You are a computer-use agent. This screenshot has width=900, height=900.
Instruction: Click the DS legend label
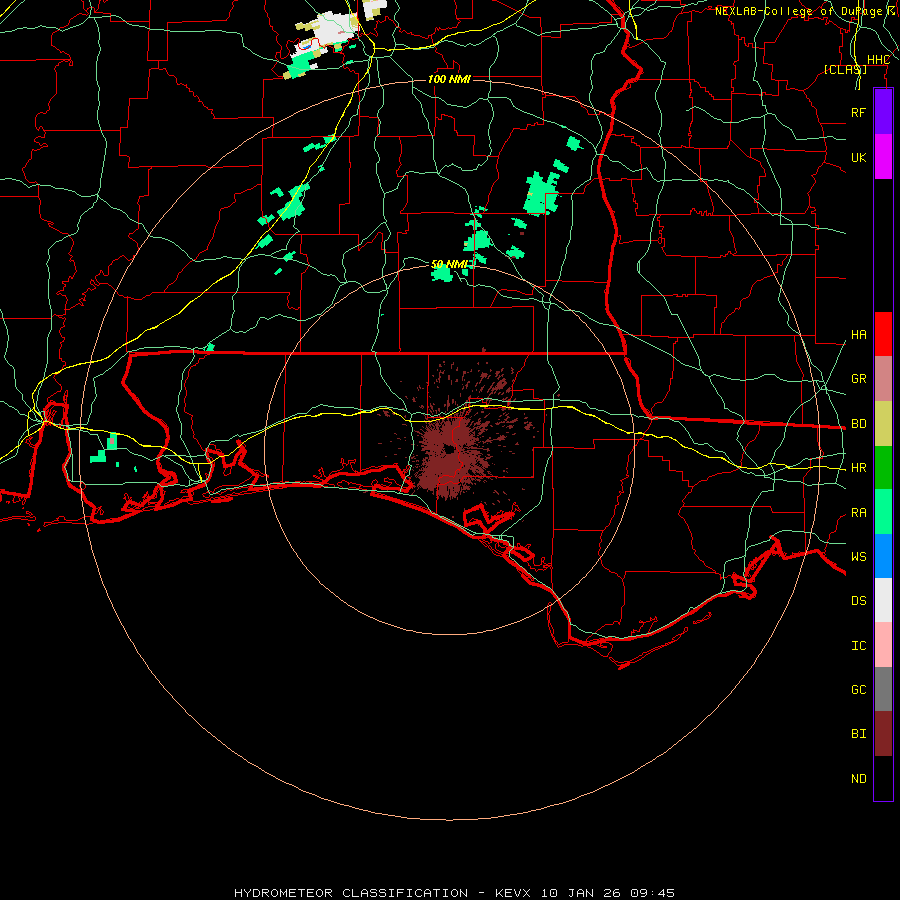point(858,601)
